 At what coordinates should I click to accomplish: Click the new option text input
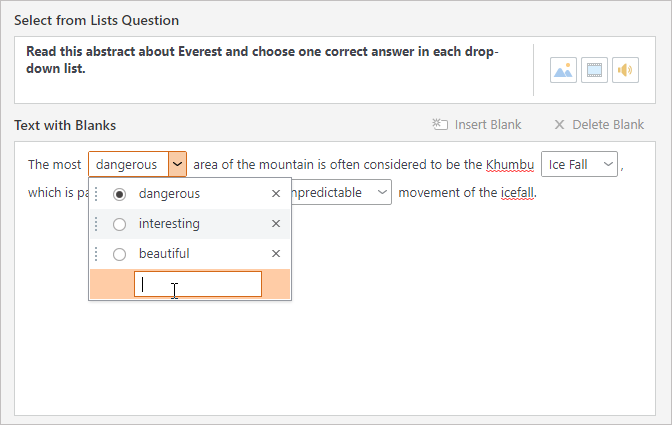click(x=198, y=284)
